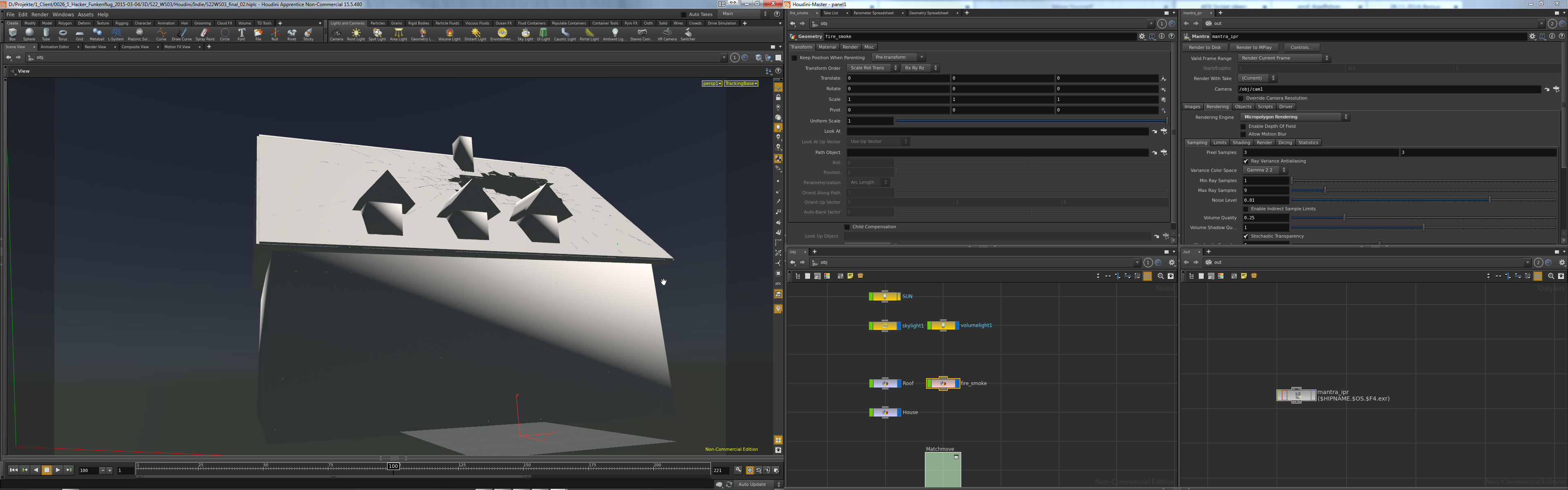Adjust the Volume Quality slider
This screenshot has height=490, width=1568.
click(x=1424, y=218)
